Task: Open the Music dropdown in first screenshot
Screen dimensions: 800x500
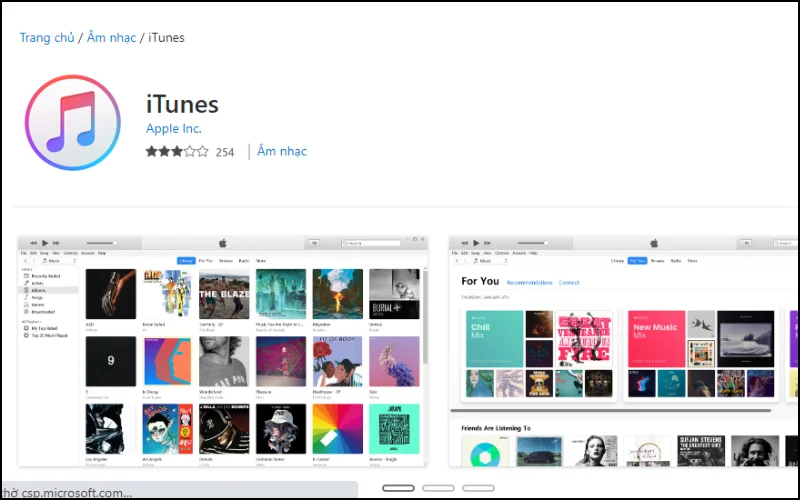Action: 59,261
